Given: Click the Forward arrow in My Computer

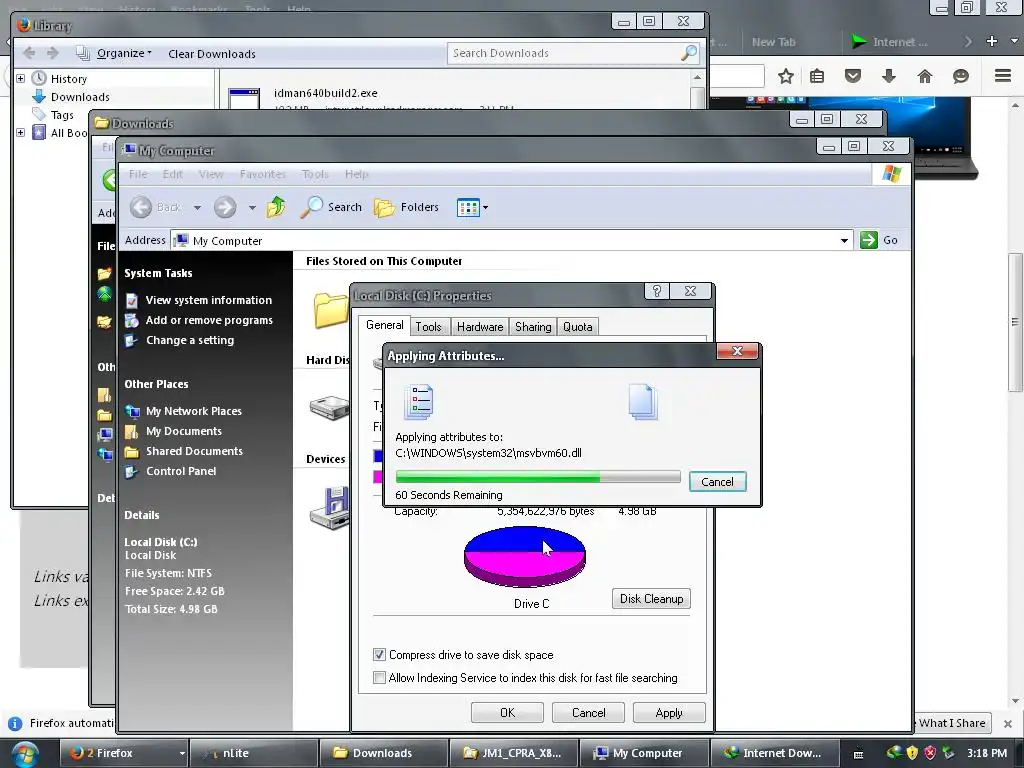Looking at the screenshot, I should pyautogui.click(x=225, y=207).
